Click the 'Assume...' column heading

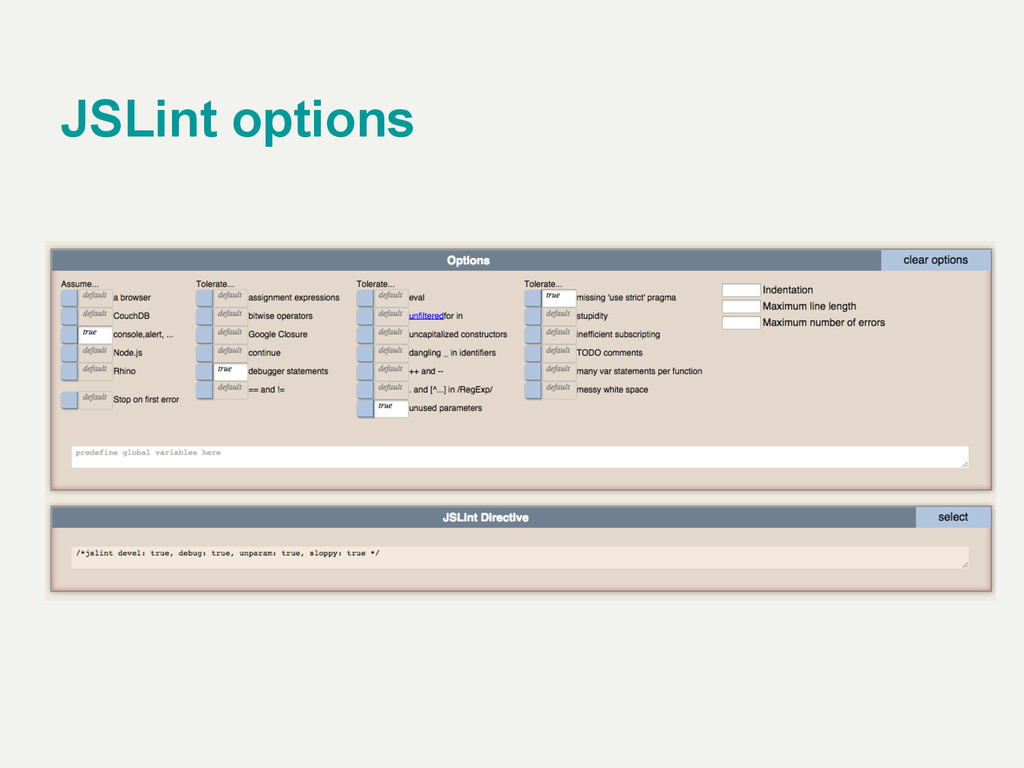80,284
